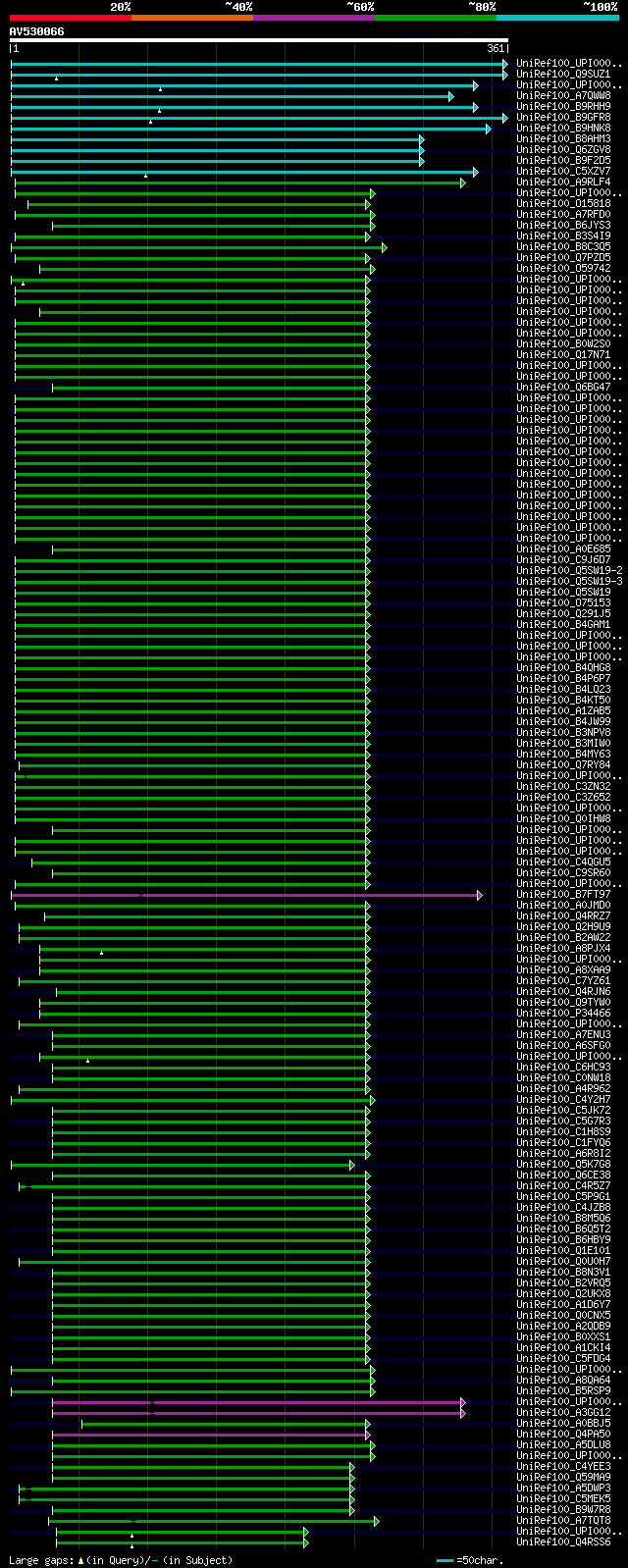The width and height of the screenshot is (628, 1568).
Task: Click UniRef100_Q0IHW8 label
Action: click(563, 818)
